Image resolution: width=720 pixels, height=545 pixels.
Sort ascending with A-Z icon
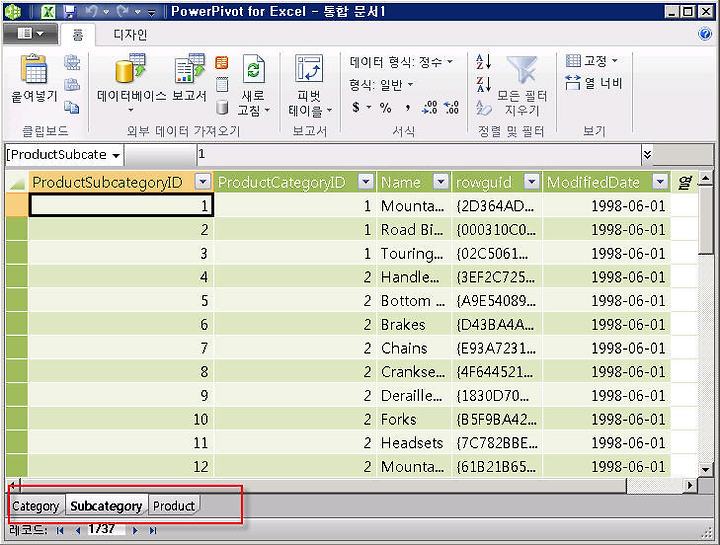pyautogui.click(x=484, y=61)
